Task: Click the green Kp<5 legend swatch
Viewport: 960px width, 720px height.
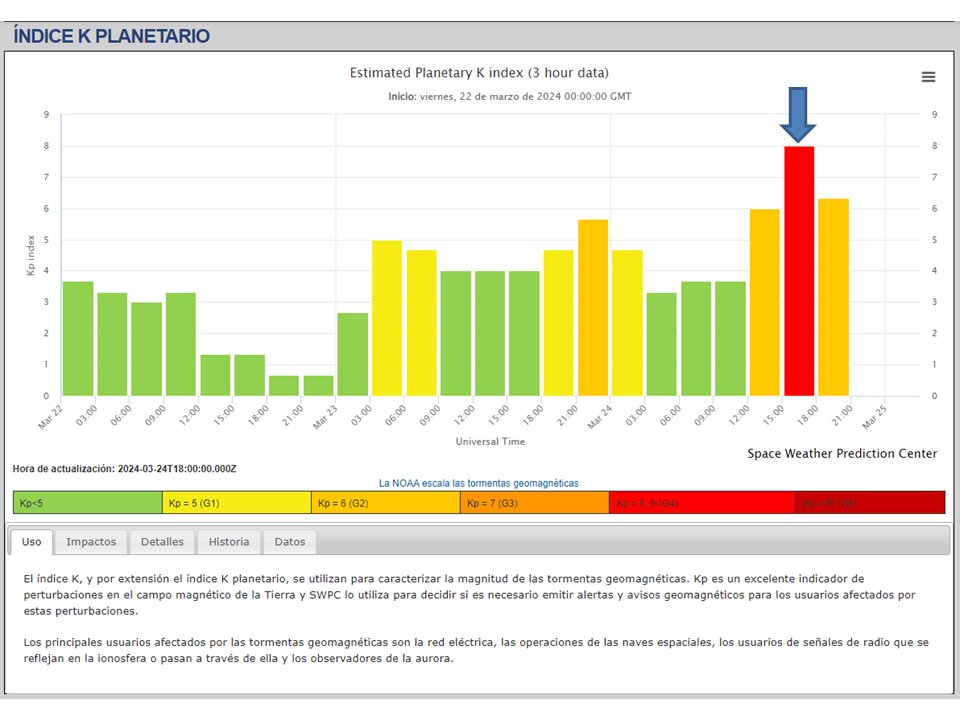Action: pos(88,503)
